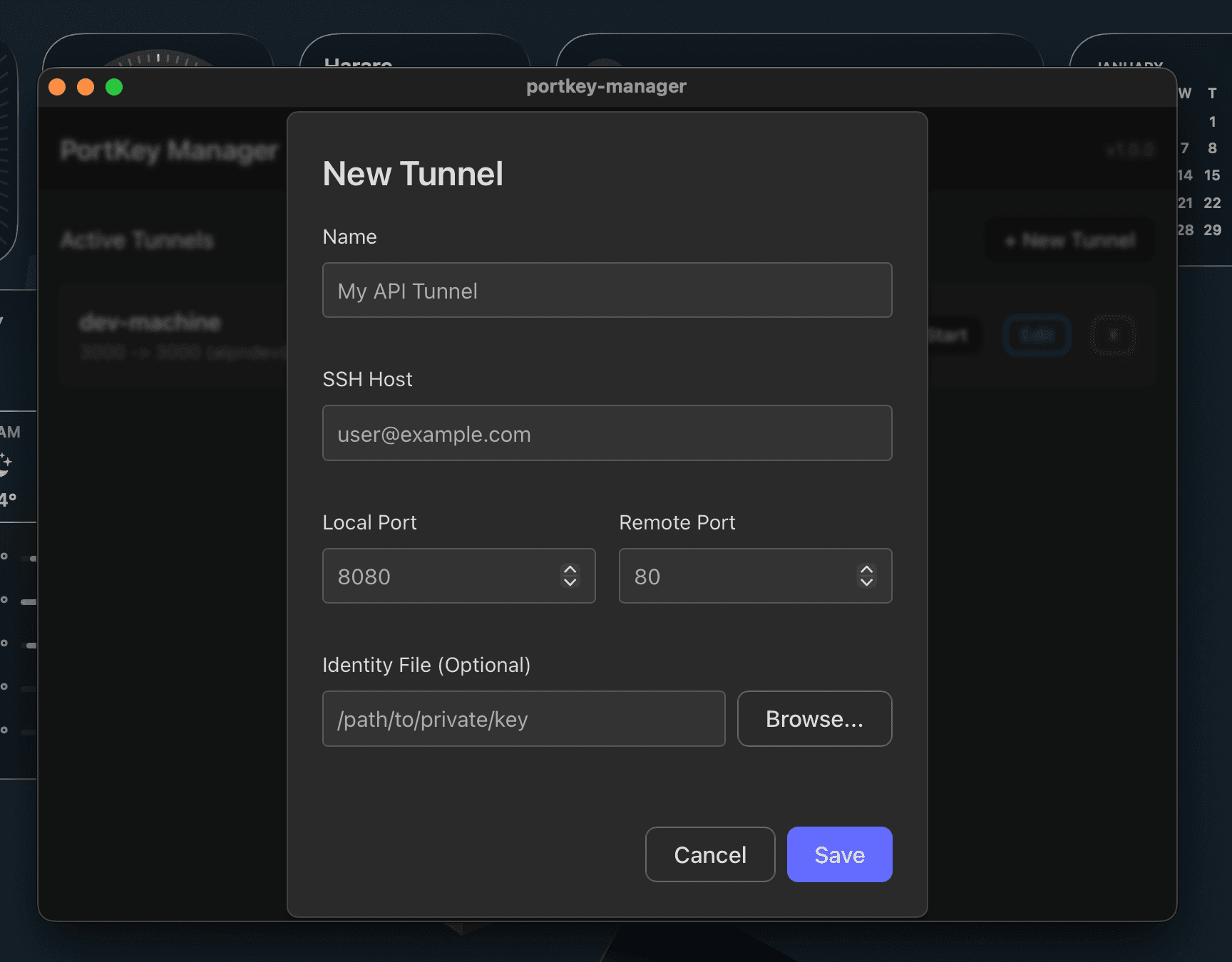Increment Local Port with up arrow
1232x962 pixels.
click(x=570, y=569)
